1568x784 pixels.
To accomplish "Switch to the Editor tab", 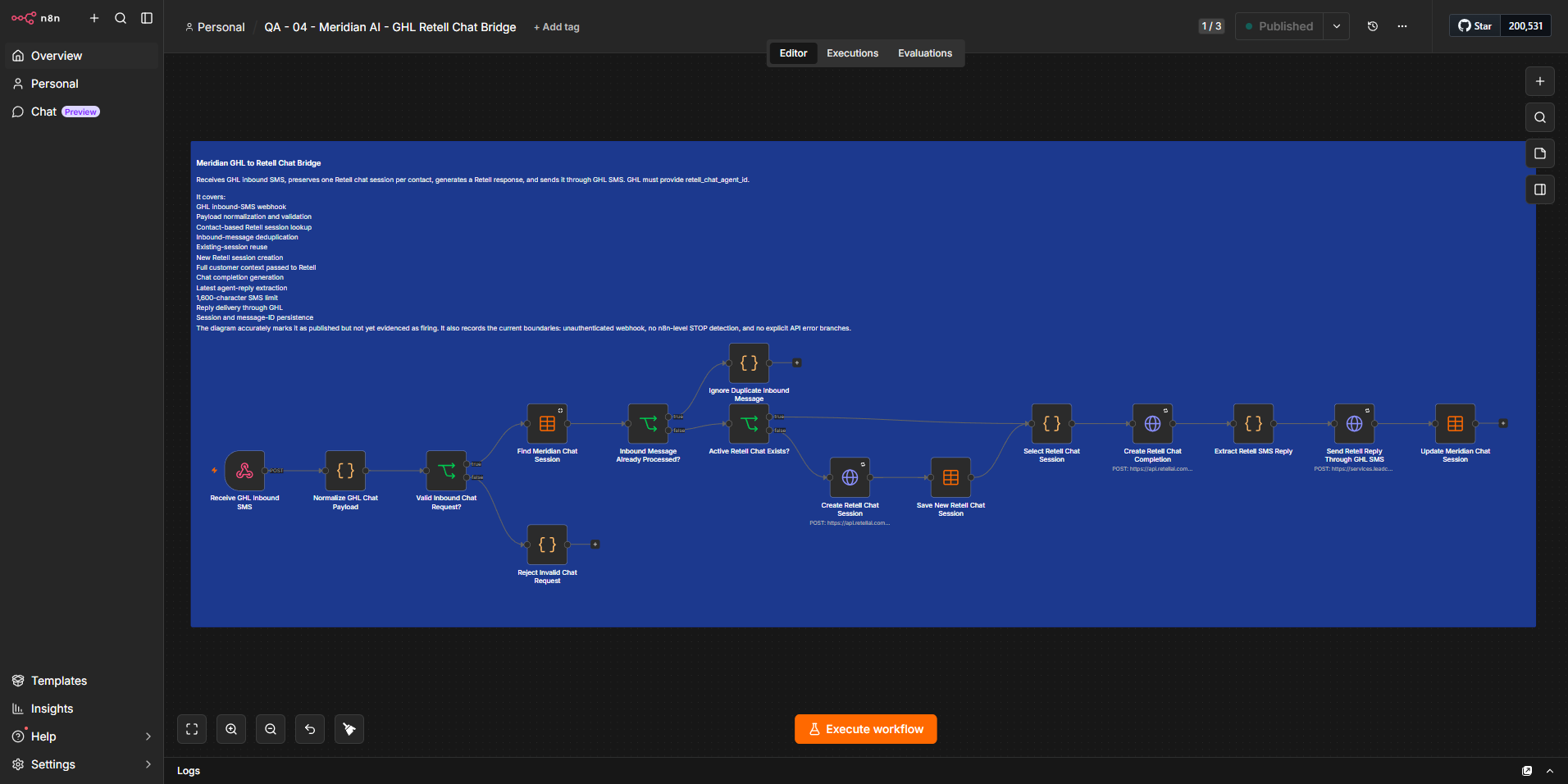I will [x=793, y=53].
